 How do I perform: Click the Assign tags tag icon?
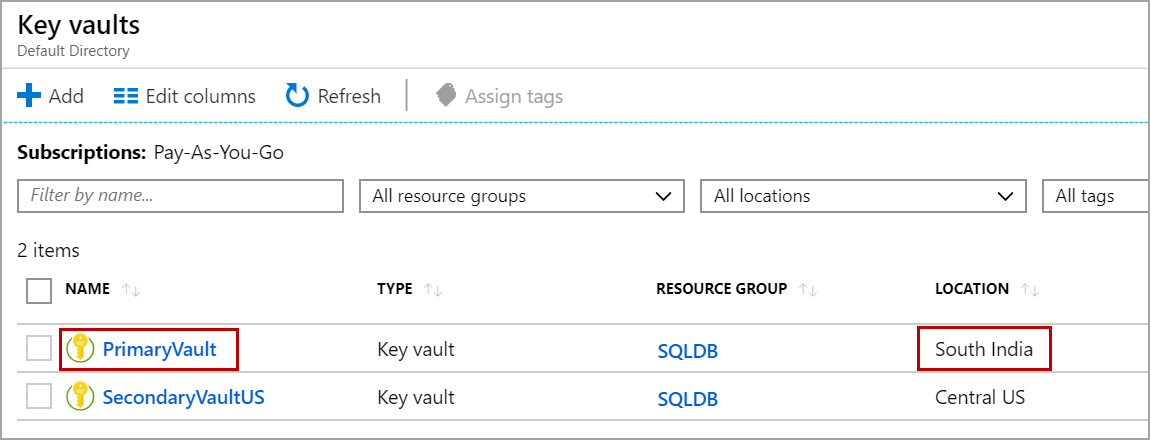(446, 96)
